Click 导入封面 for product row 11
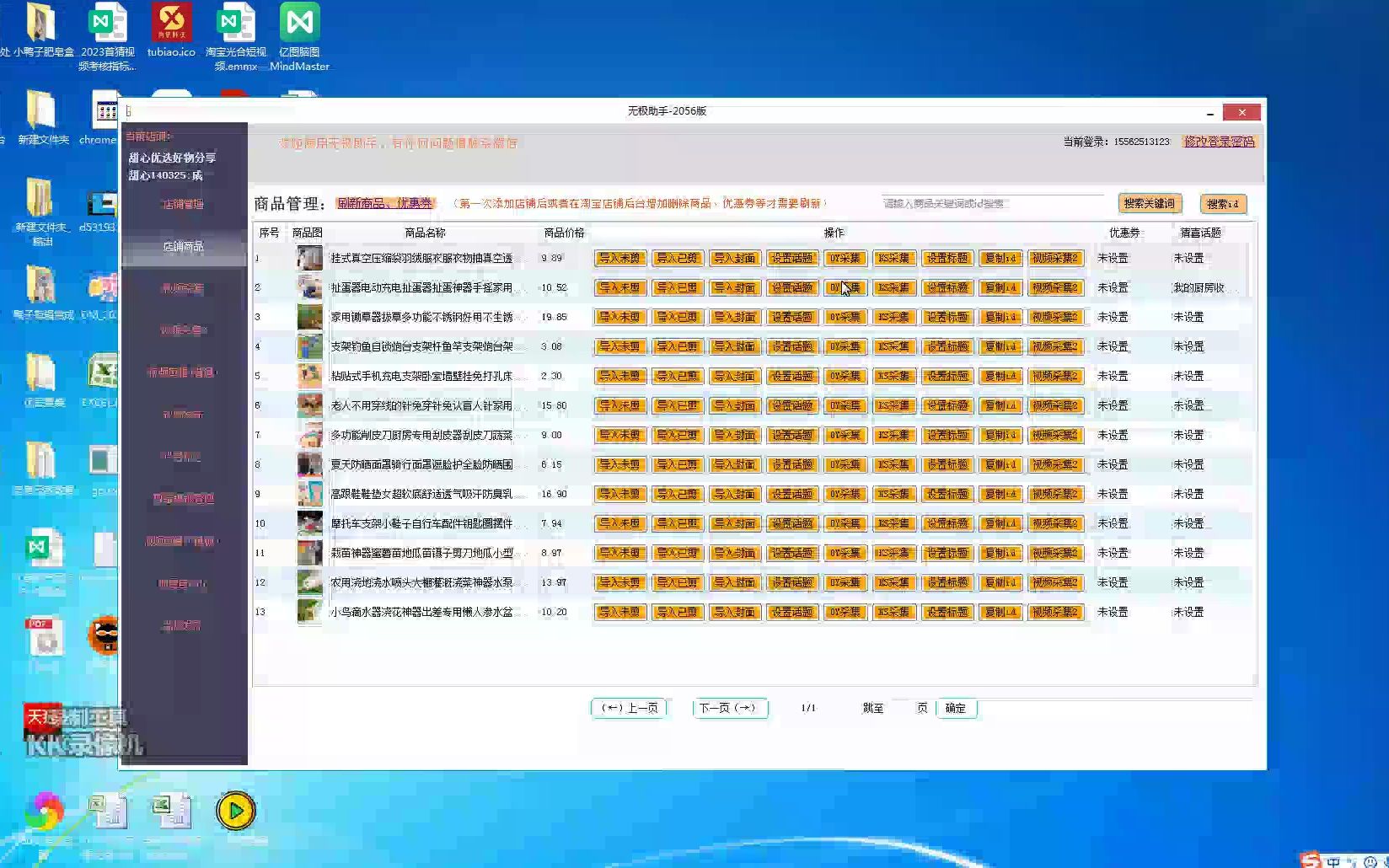1389x868 pixels. pyautogui.click(x=734, y=553)
